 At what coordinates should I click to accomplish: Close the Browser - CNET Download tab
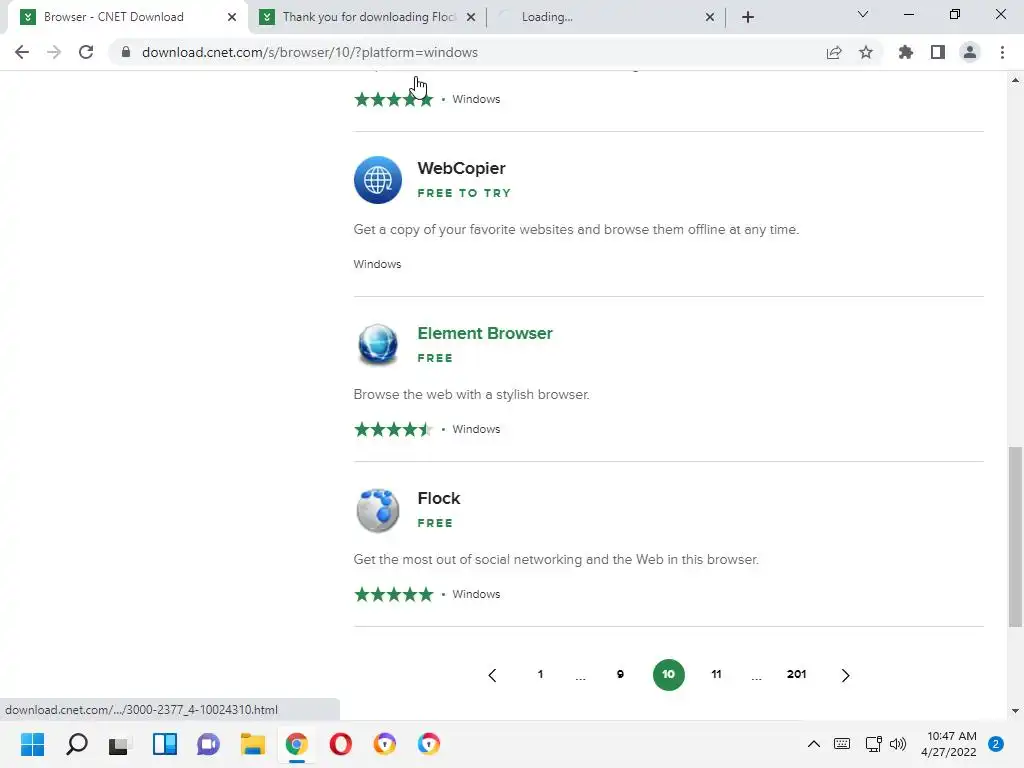[232, 17]
